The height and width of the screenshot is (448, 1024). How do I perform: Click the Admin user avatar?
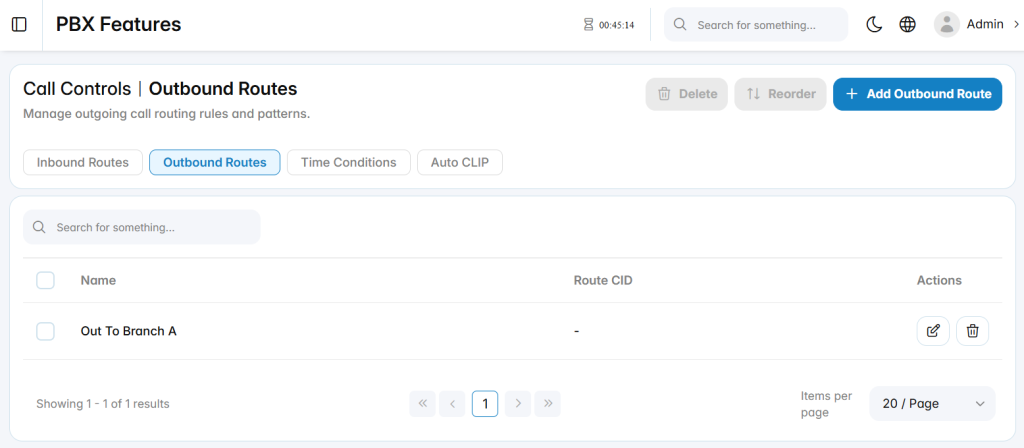coord(946,25)
